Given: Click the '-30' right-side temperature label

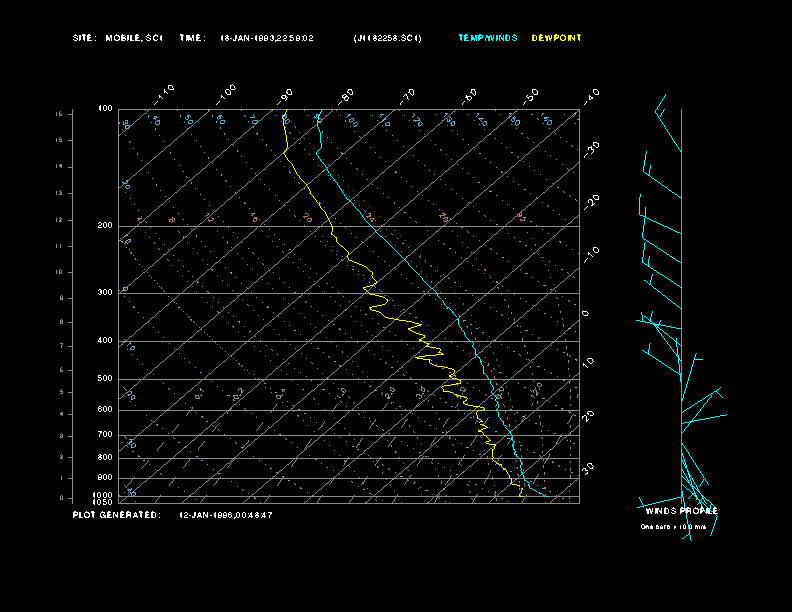Looking at the screenshot, I should [591, 150].
